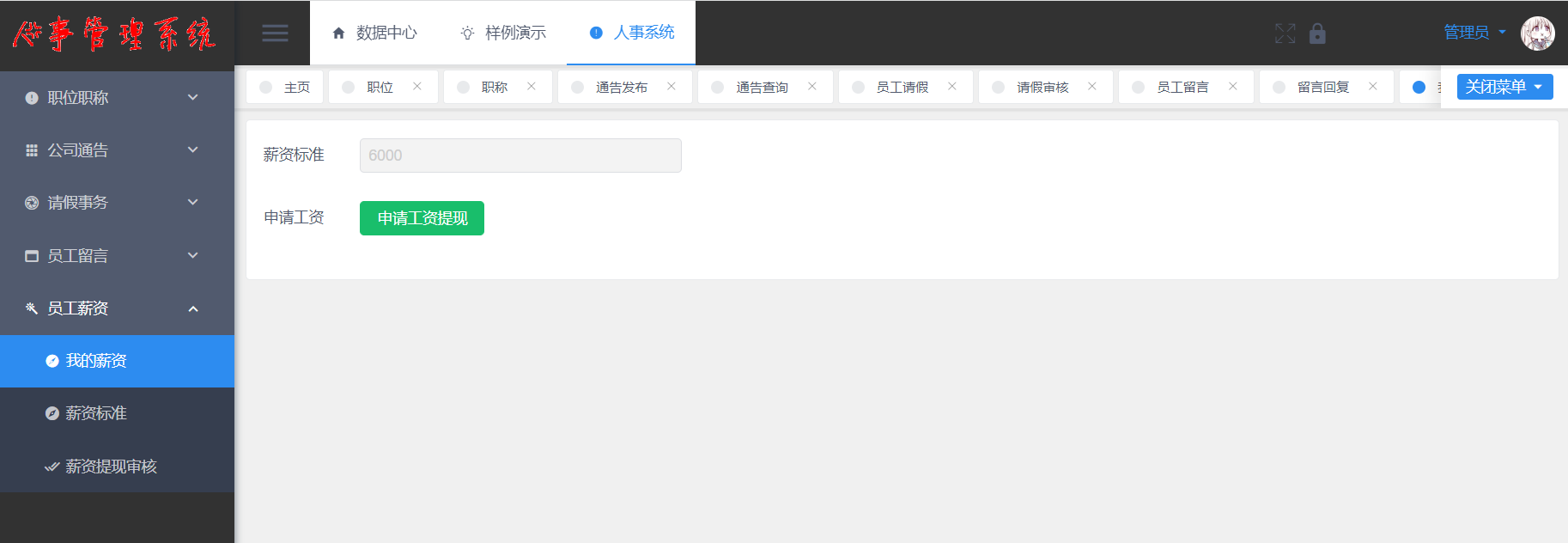Close the 通告发布 tab

(672, 86)
